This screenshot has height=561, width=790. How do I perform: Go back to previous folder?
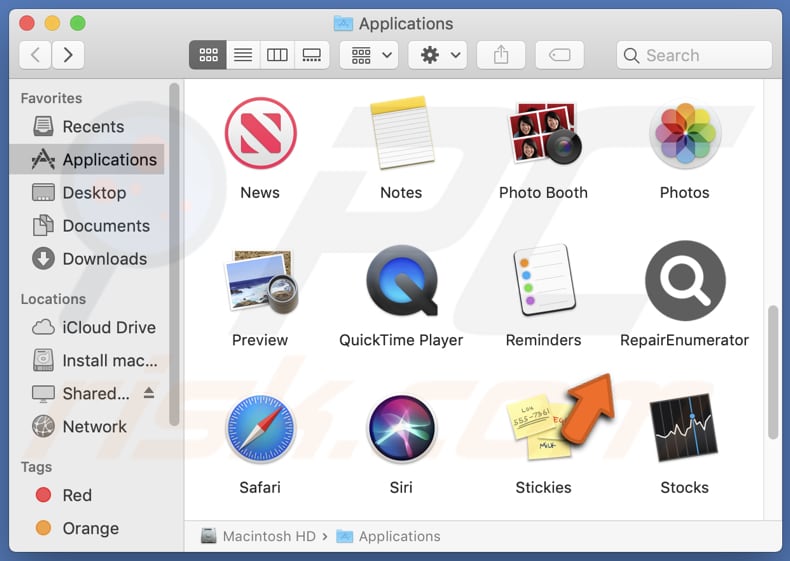pos(35,54)
